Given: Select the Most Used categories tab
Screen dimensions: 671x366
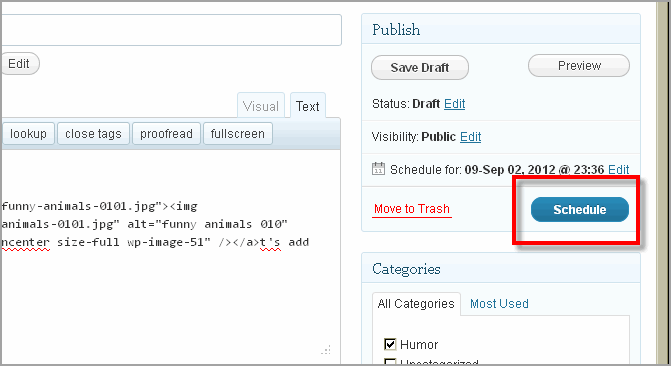Looking at the screenshot, I should tap(499, 304).
